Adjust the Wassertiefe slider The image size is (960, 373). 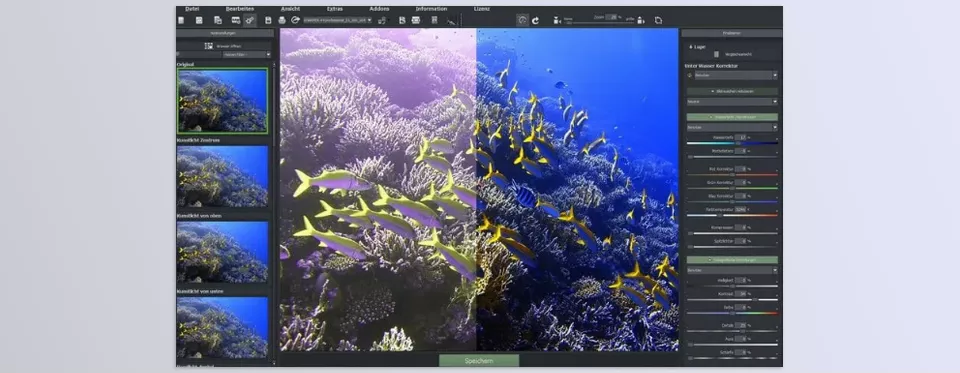(732, 143)
